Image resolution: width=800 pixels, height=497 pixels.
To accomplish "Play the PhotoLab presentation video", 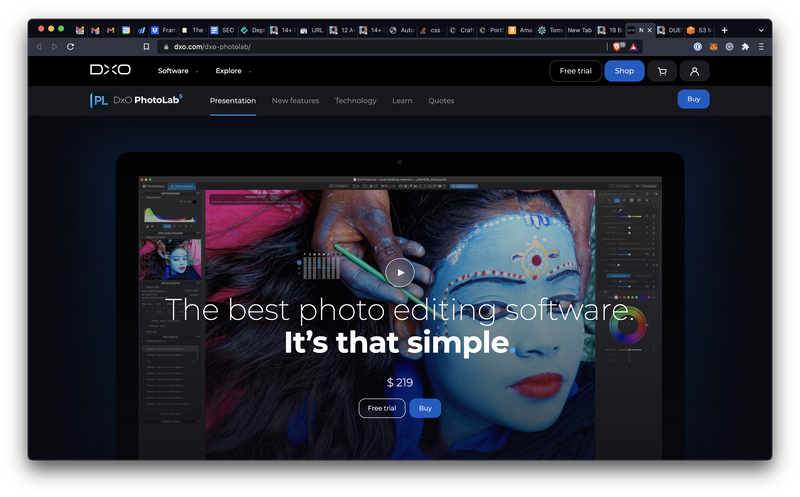I will click(399, 271).
